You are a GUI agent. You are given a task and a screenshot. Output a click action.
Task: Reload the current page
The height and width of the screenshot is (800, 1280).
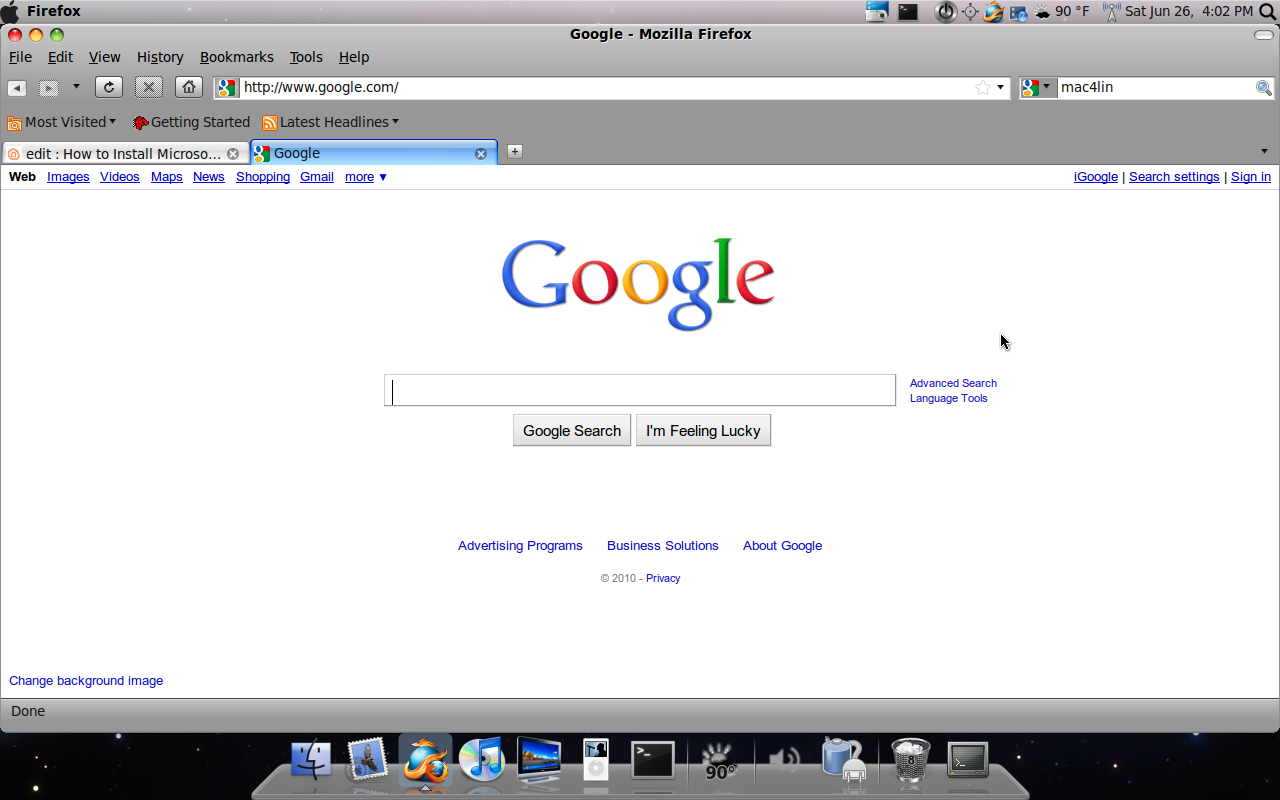[109, 87]
